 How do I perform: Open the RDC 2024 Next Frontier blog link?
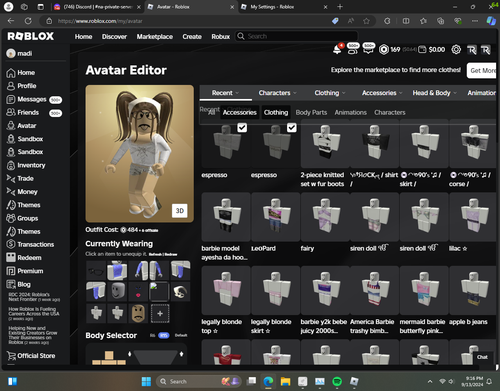(33, 297)
